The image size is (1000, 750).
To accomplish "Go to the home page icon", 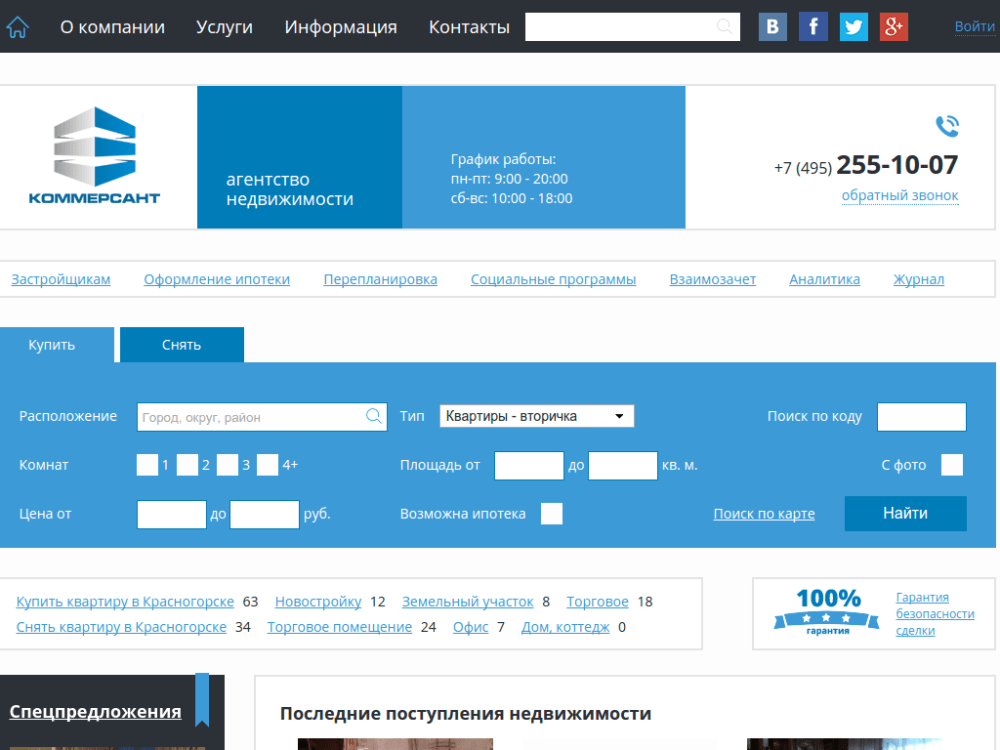I will pyautogui.click(x=17, y=27).
